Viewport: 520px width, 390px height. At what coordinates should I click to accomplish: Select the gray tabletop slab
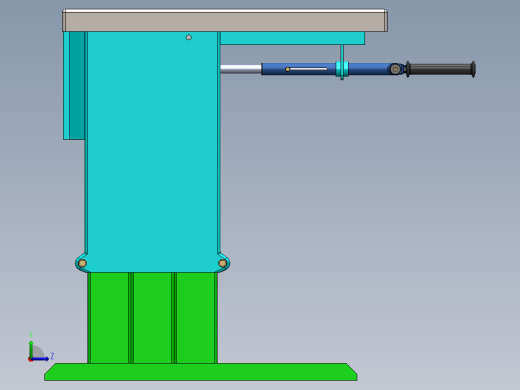tap(225, 21)
